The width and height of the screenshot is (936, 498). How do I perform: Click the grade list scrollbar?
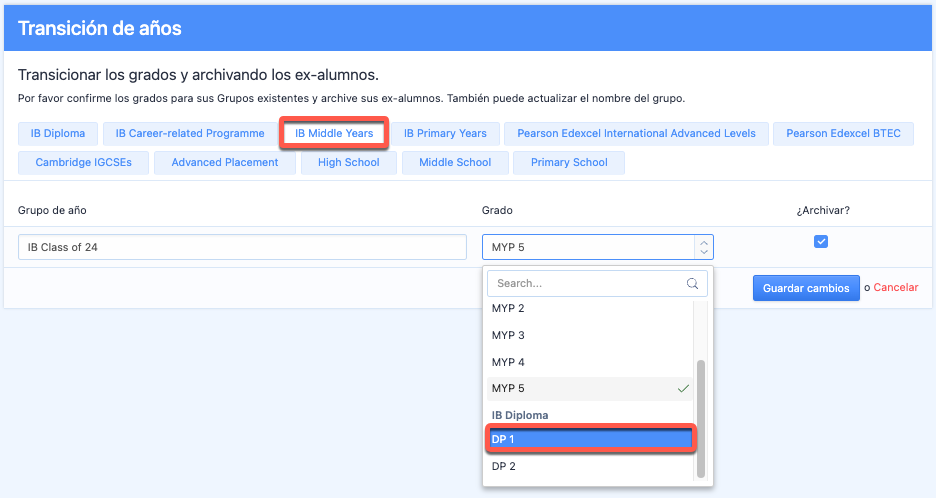pyautogui.click(x=700, y=418)
